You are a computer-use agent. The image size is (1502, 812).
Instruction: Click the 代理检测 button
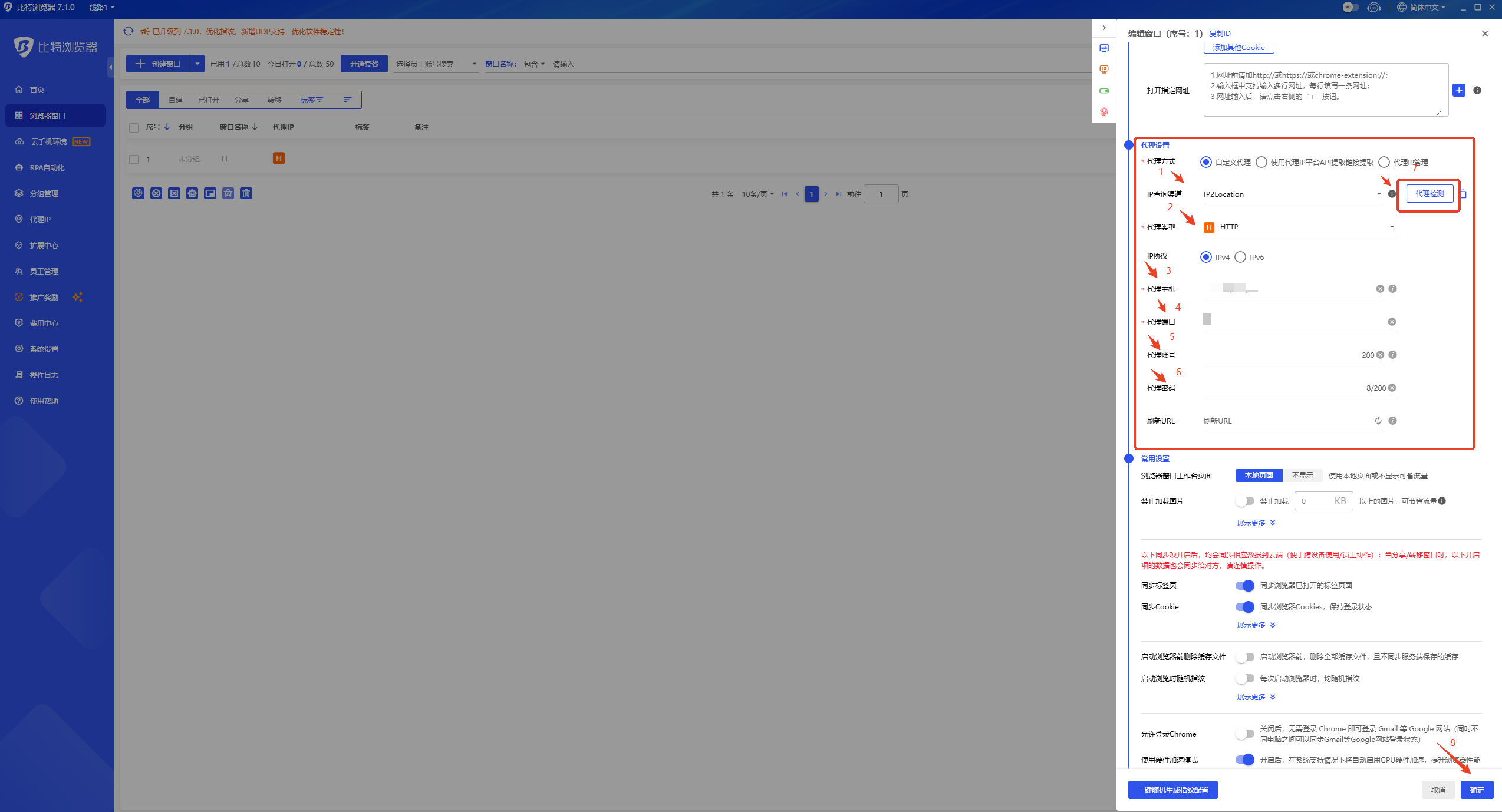(x=1429, y=194)
